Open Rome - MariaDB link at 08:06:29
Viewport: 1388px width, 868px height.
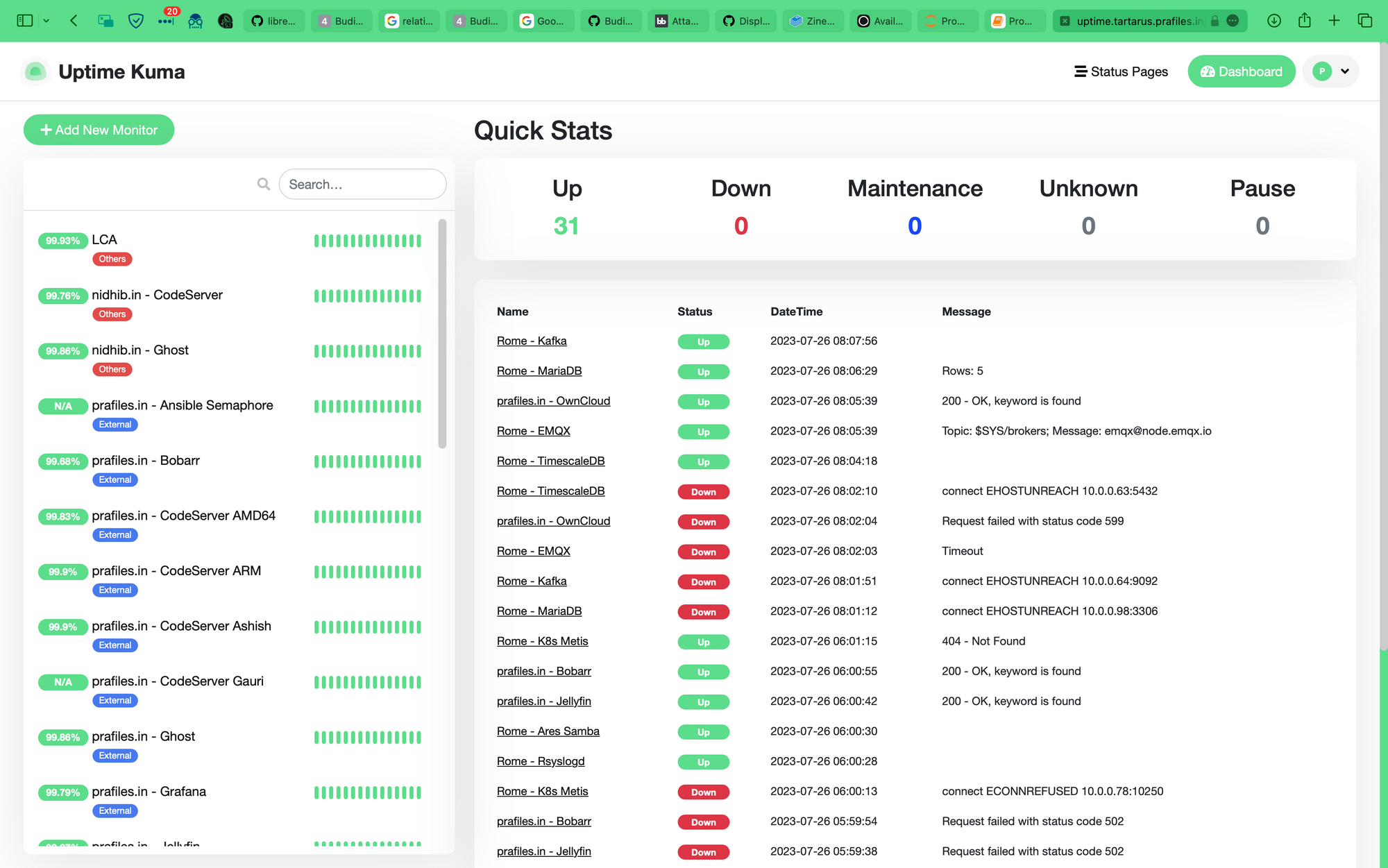pyautogui.click(x=539, y=371)
